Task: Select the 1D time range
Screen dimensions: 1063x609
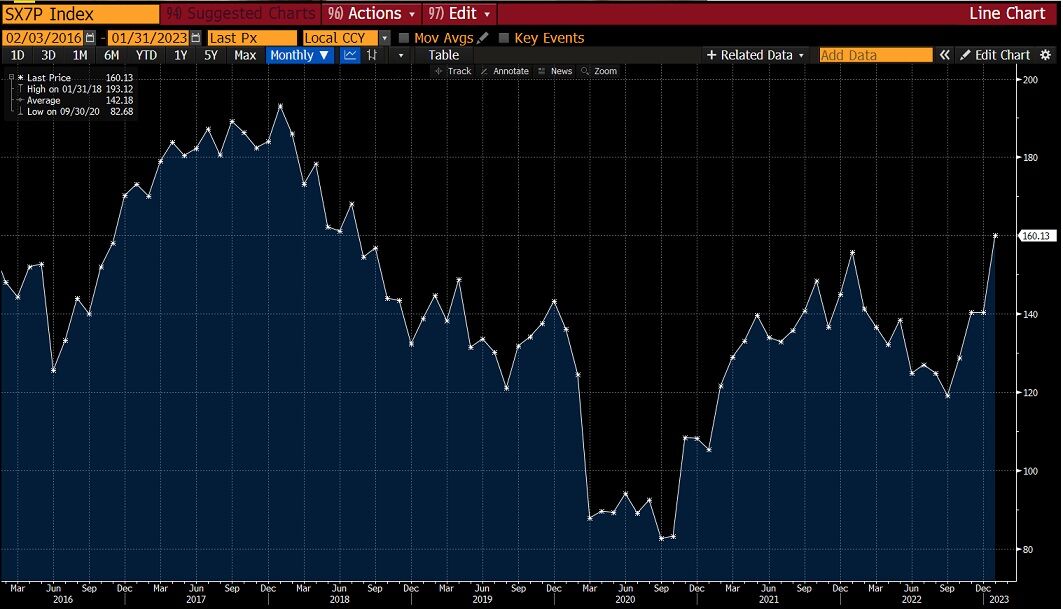Action: (18, 56)
